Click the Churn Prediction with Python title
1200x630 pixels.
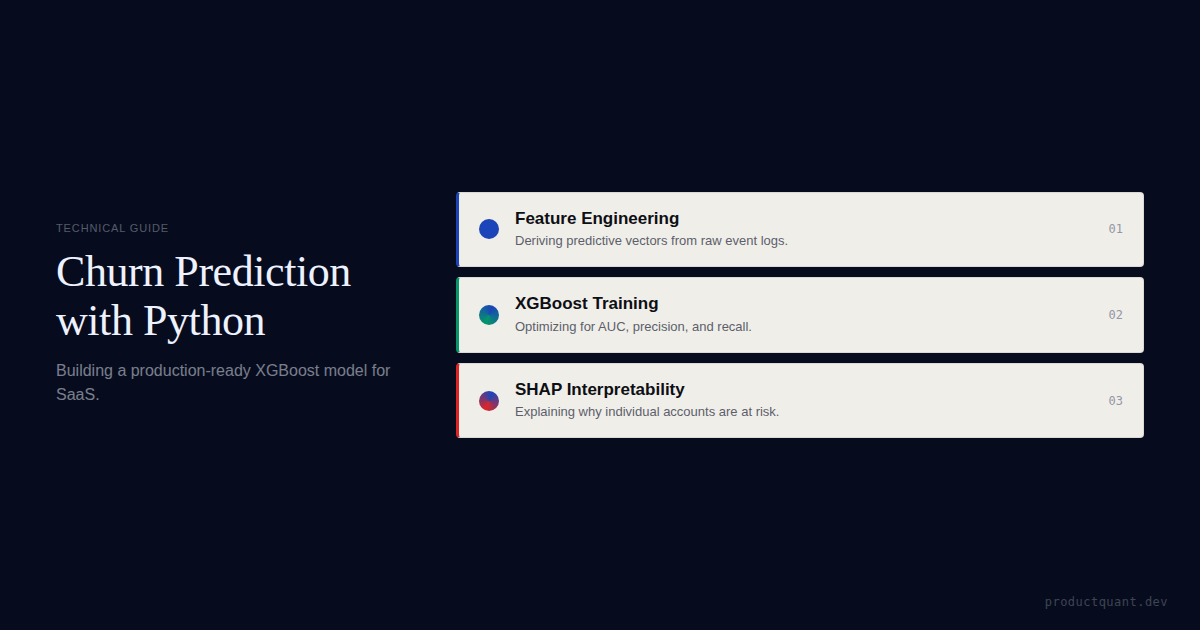click(x=204, y=296)
